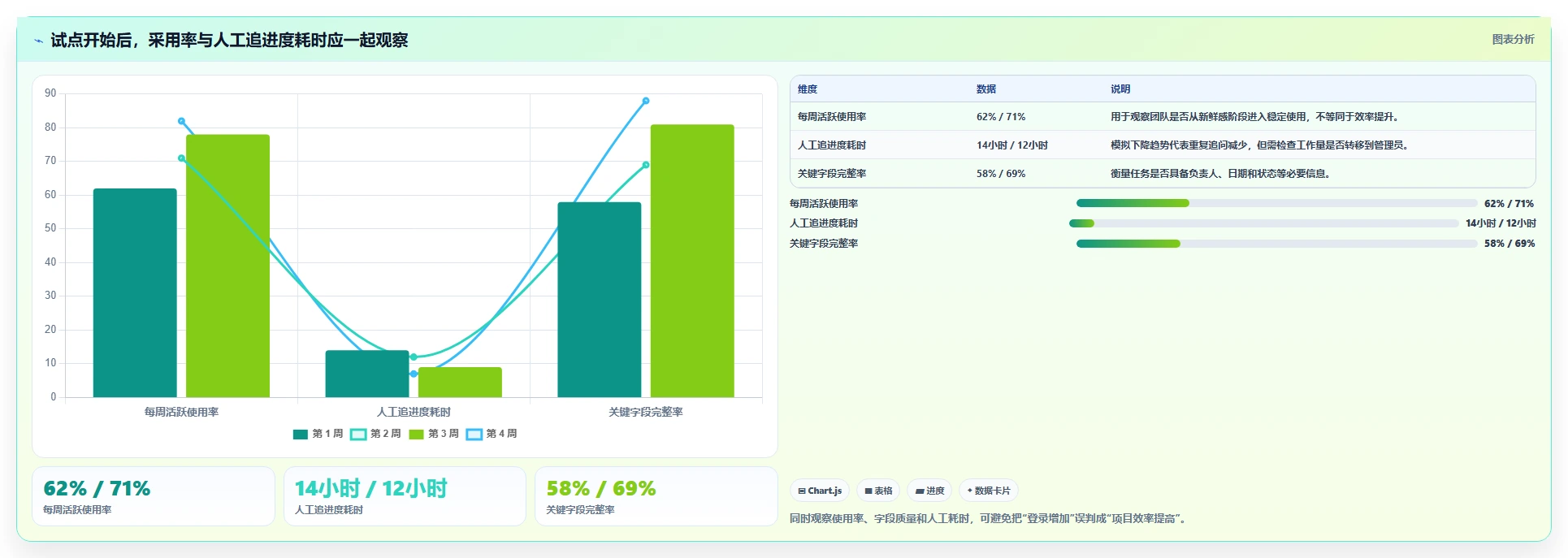Select the 关键字段完整率 cell in the table
The width and height of the screenshot is (1568, 558).
pos(832,174)
